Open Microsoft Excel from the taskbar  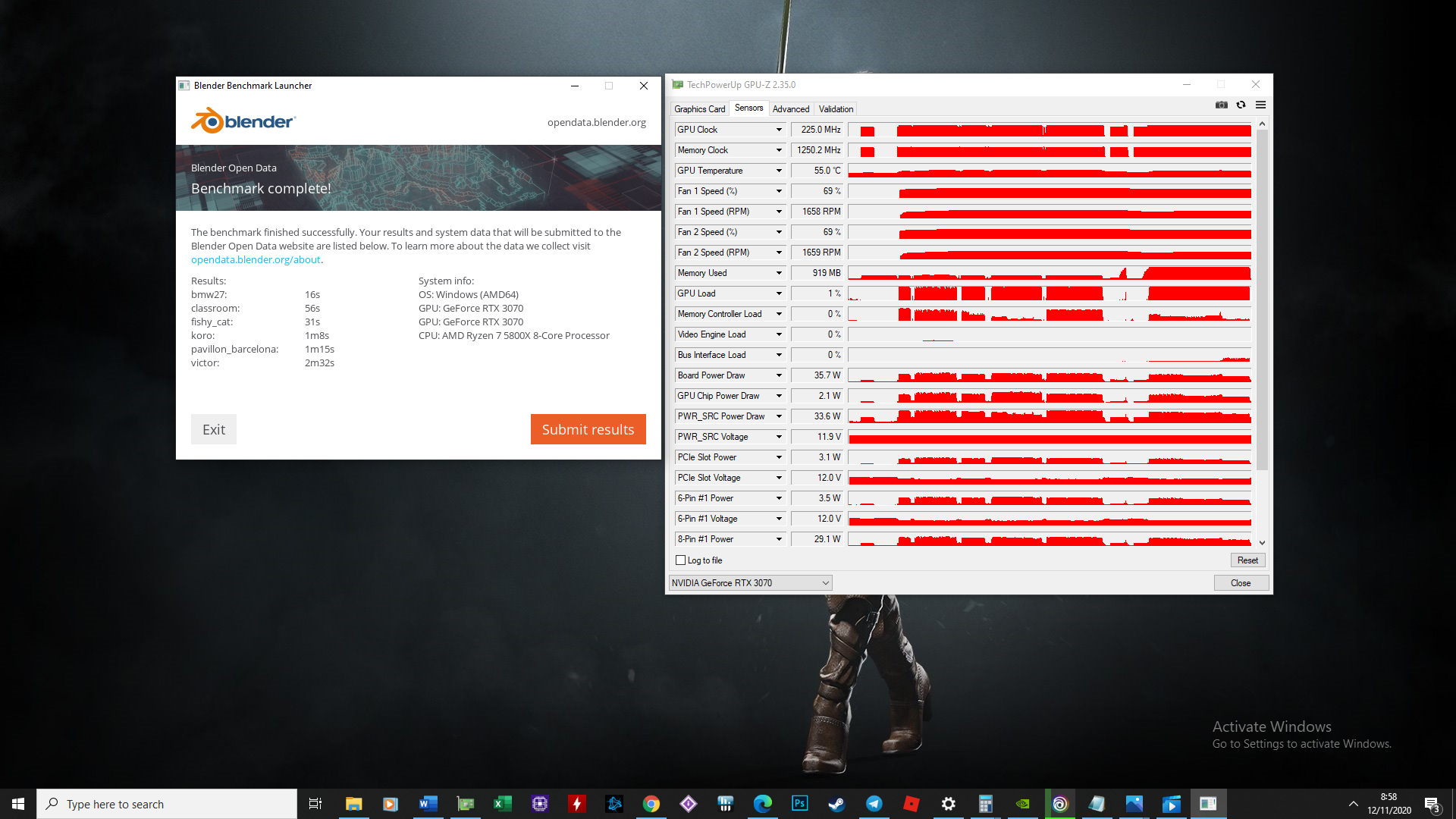click(502, 804)
